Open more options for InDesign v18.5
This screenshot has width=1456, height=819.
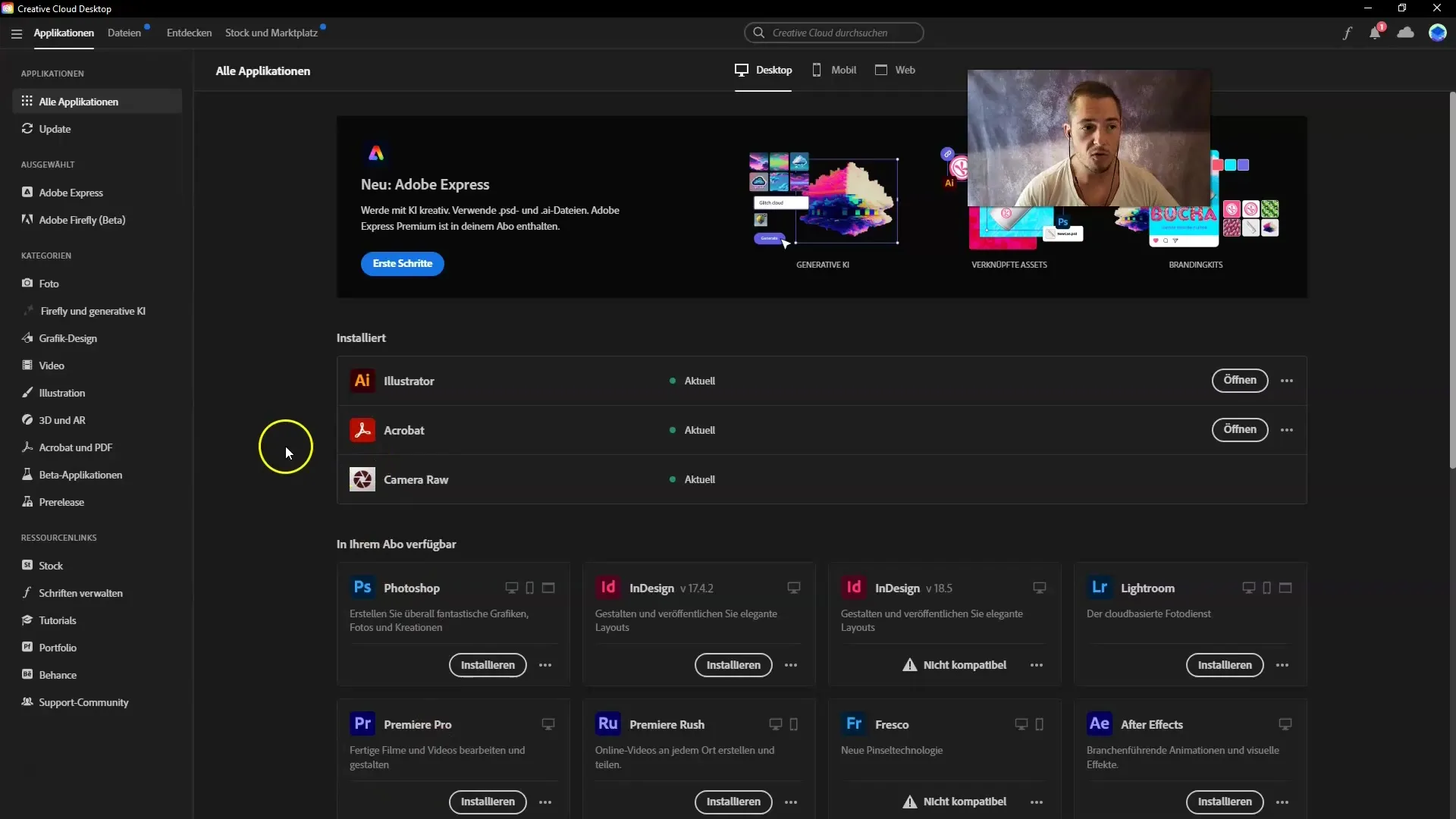pyautogui.click(x=1037, y=665)
